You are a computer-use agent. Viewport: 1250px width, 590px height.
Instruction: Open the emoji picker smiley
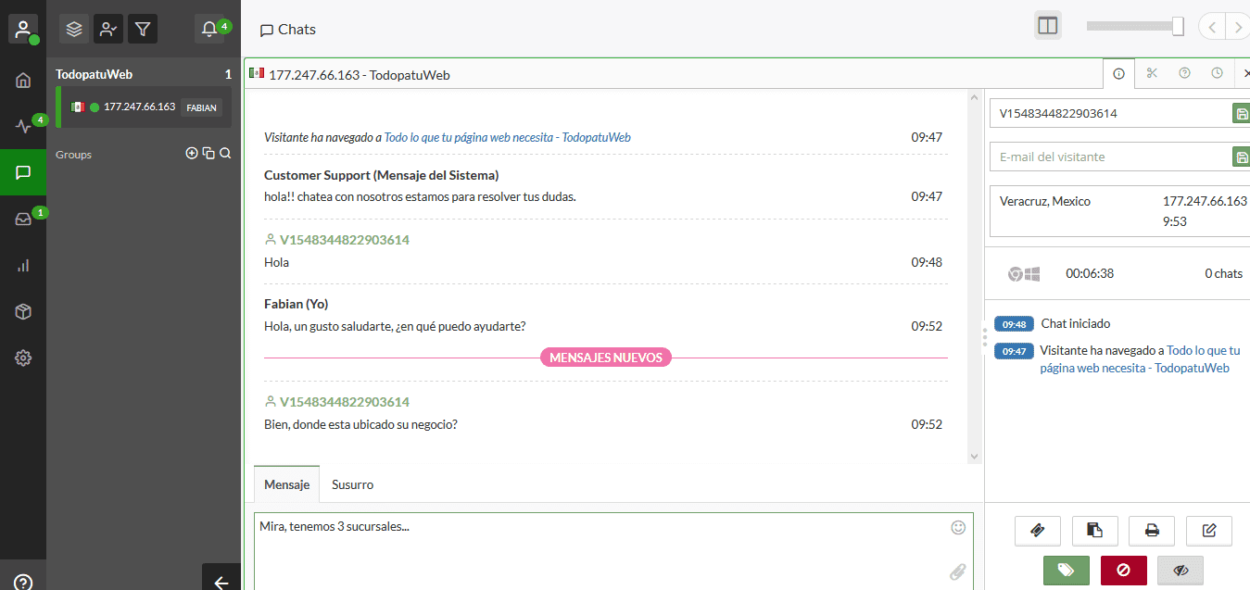click(958, 527)
